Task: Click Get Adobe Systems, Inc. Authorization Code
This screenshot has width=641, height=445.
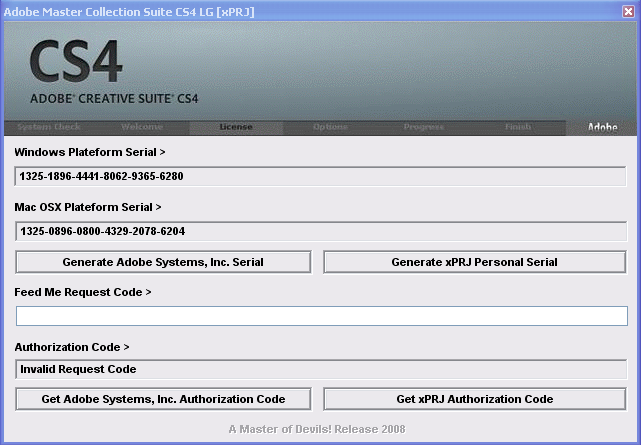Action: click(163, 399)
